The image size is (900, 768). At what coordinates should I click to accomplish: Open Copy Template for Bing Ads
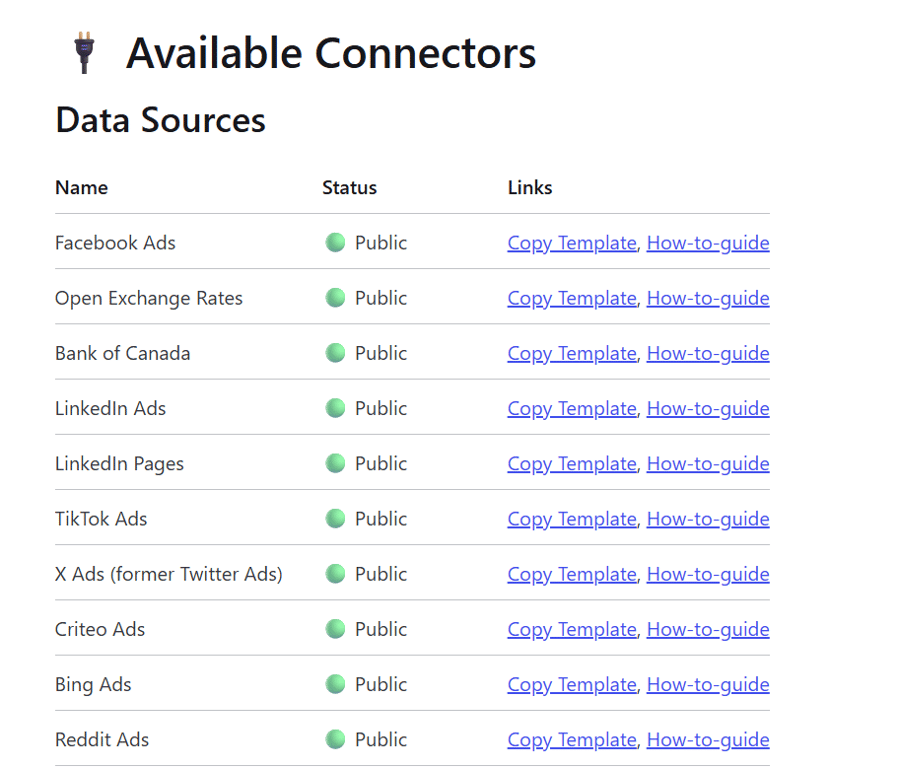[x=572, y=685]
